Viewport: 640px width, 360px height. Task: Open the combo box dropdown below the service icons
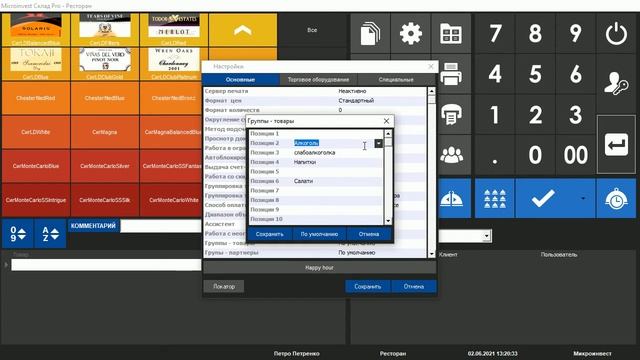pos(486,236)
